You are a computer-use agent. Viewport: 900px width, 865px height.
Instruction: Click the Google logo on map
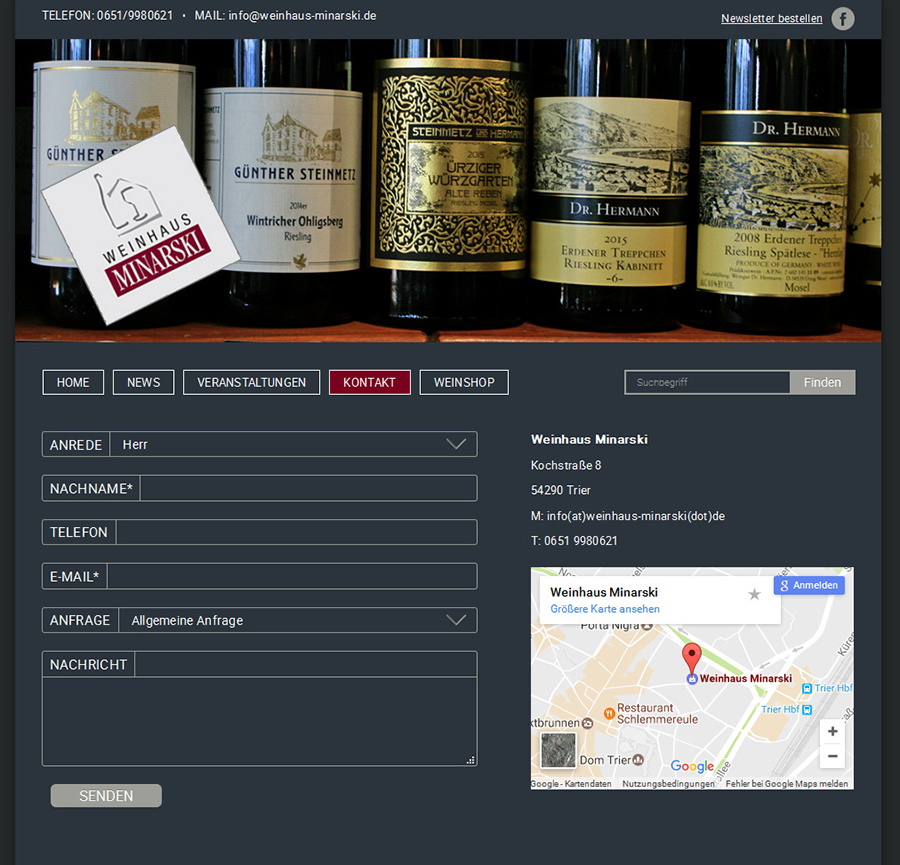coord(692,766)
